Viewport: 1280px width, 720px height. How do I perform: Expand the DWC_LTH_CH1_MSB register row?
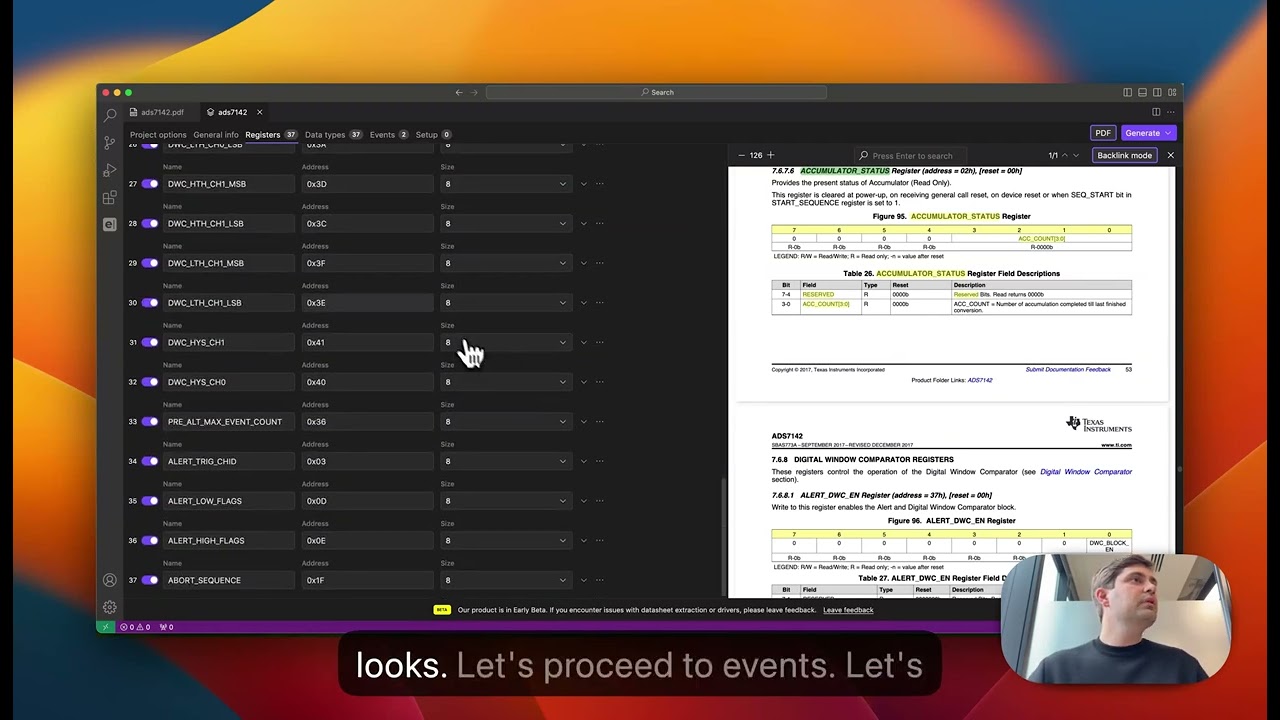click(x=584, y=263)
